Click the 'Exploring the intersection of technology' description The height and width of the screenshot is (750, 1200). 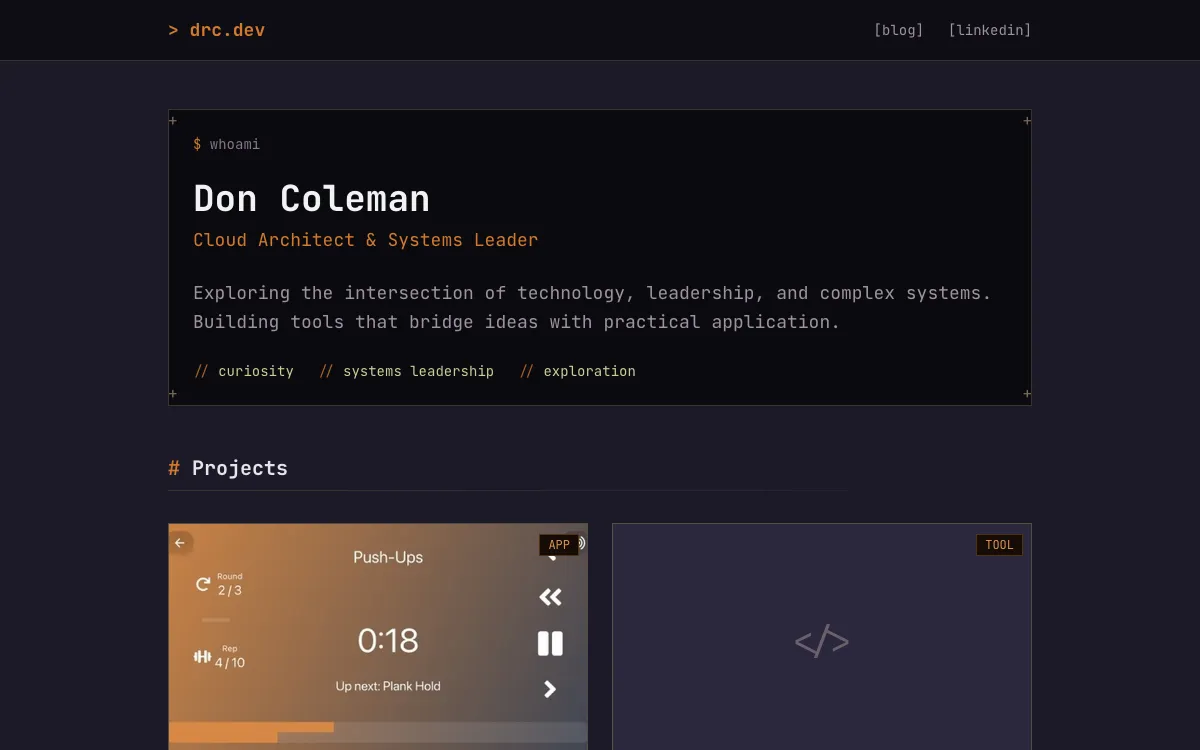tap(592, 307)
